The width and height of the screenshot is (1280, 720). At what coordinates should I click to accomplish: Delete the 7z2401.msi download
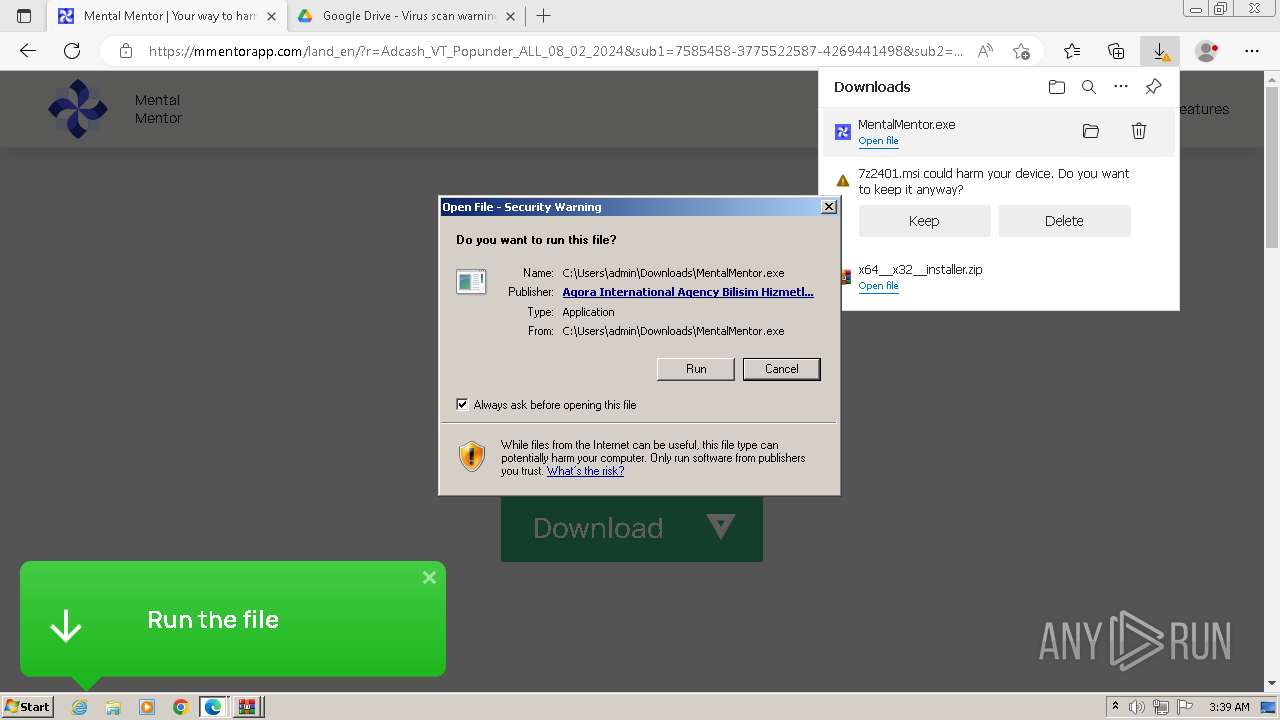[x=1064, y=221]
